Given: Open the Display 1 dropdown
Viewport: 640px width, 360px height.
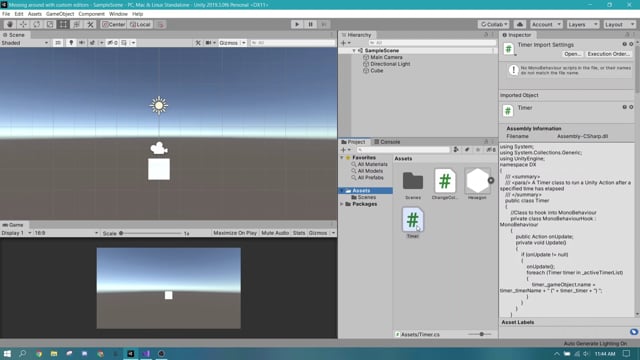Looking at the screenshot, I should click(x=16, y=233).
